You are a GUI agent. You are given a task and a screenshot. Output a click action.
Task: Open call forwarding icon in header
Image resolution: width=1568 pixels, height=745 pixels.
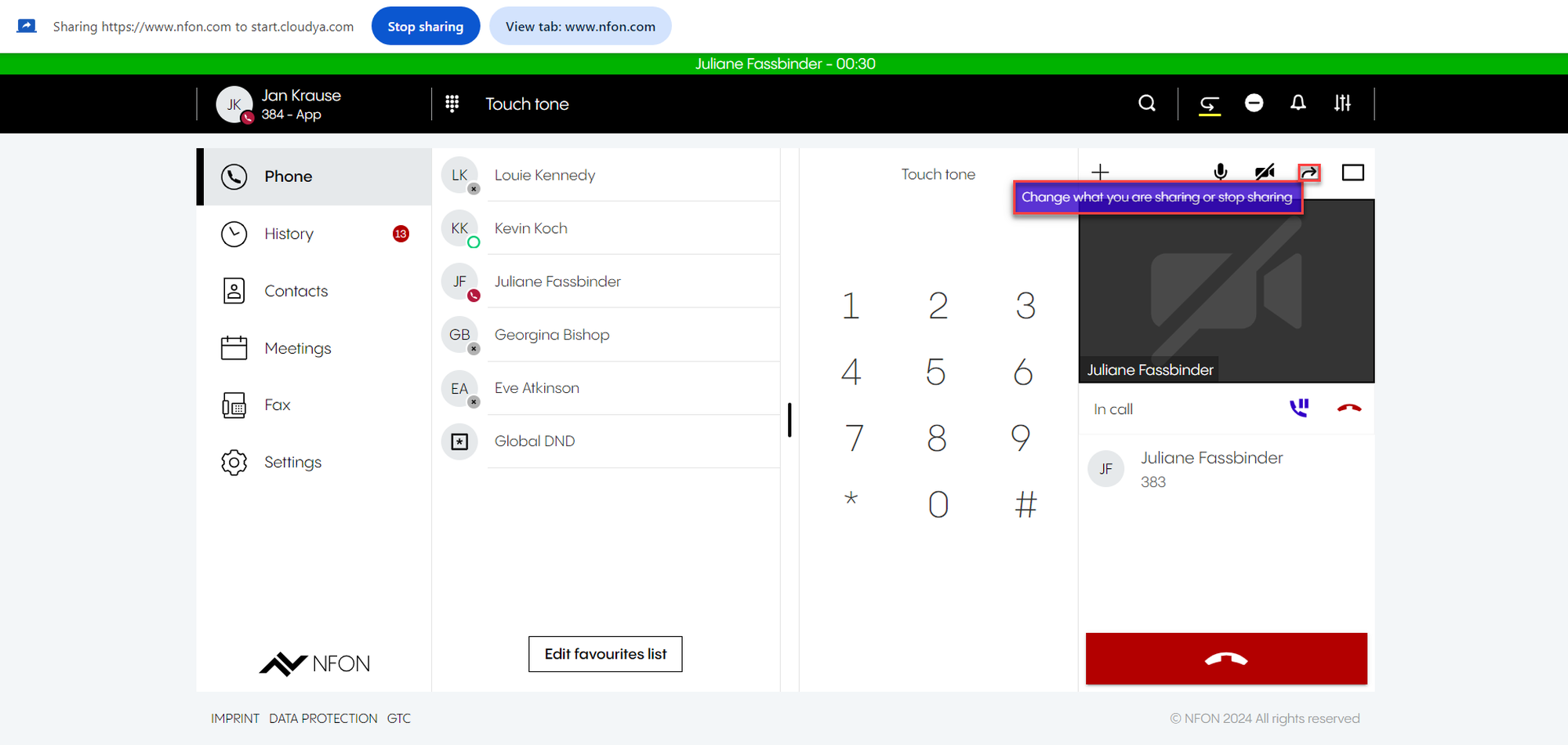tap(1210, 104)
